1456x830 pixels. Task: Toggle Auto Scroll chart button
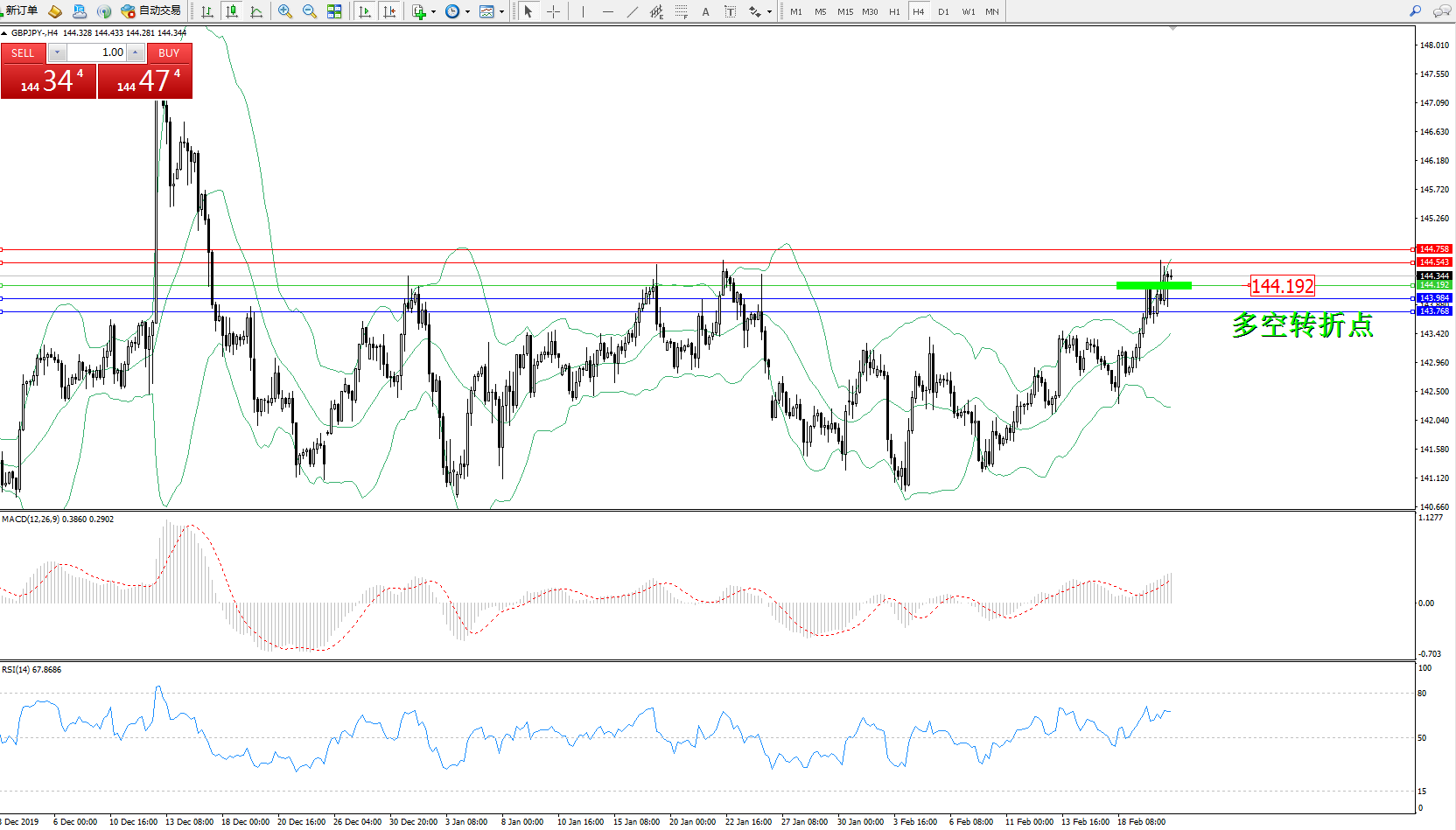[365, 11]
